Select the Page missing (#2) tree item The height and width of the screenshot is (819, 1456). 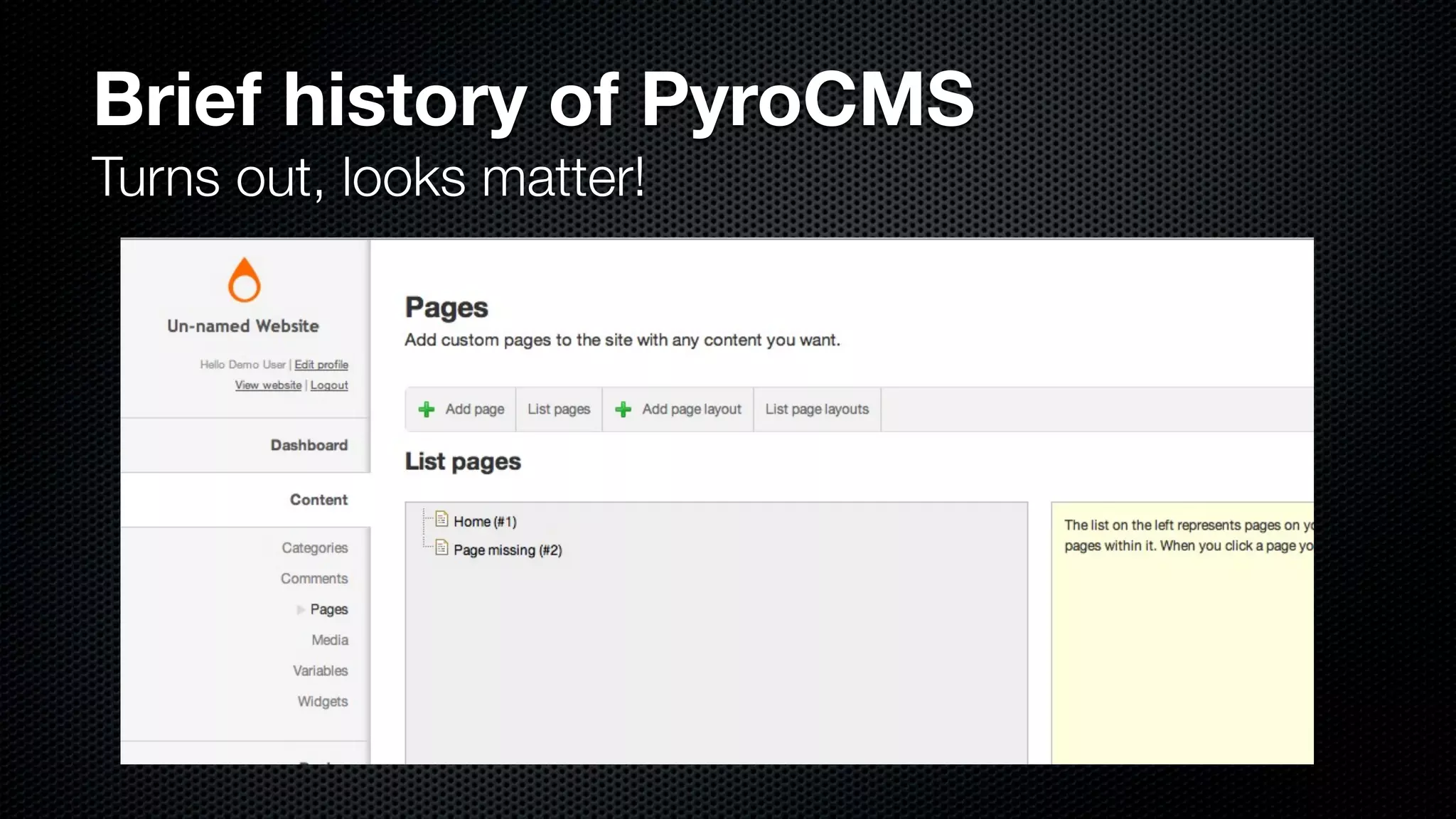(x=508, y=550)
